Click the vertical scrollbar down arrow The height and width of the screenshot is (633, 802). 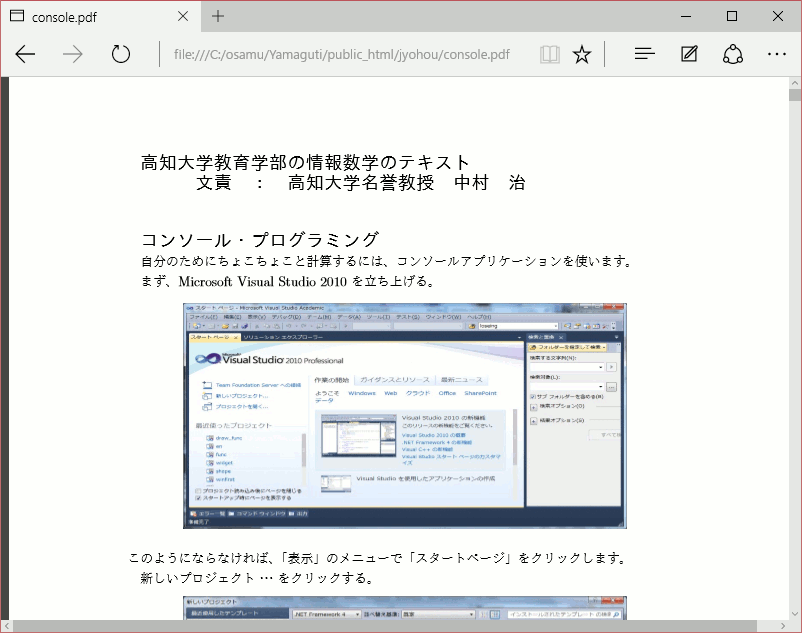click(795, 614)
